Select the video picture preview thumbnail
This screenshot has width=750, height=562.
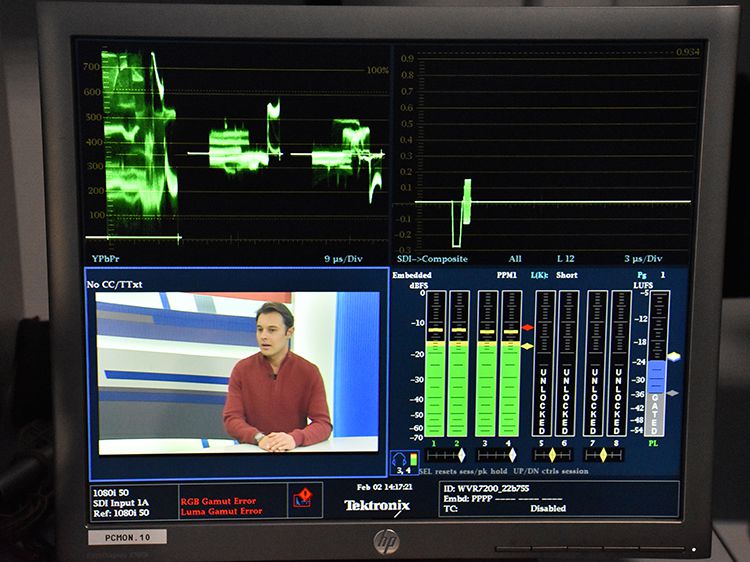coord(233,370)
